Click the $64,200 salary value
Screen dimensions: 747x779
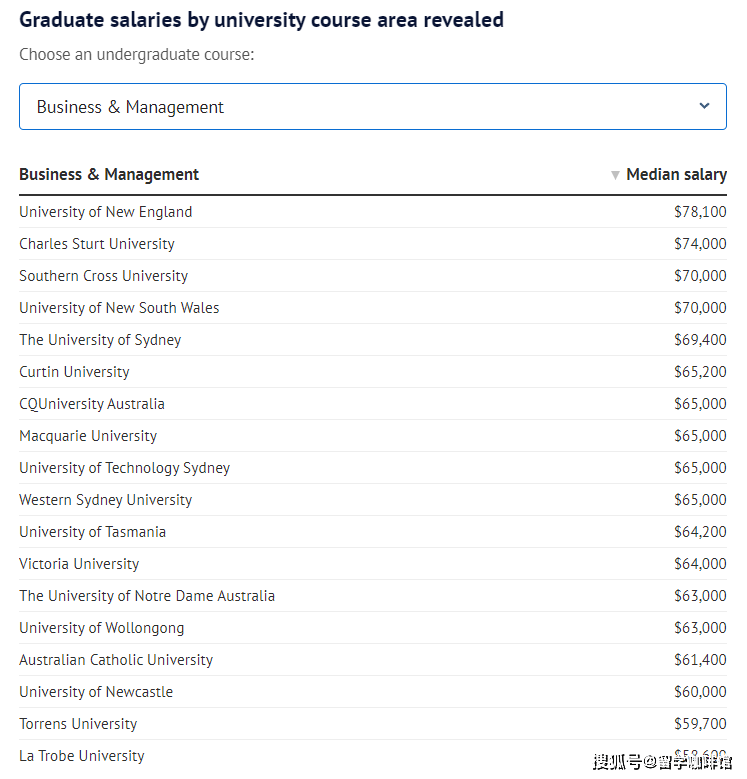[x=700, y=532]
